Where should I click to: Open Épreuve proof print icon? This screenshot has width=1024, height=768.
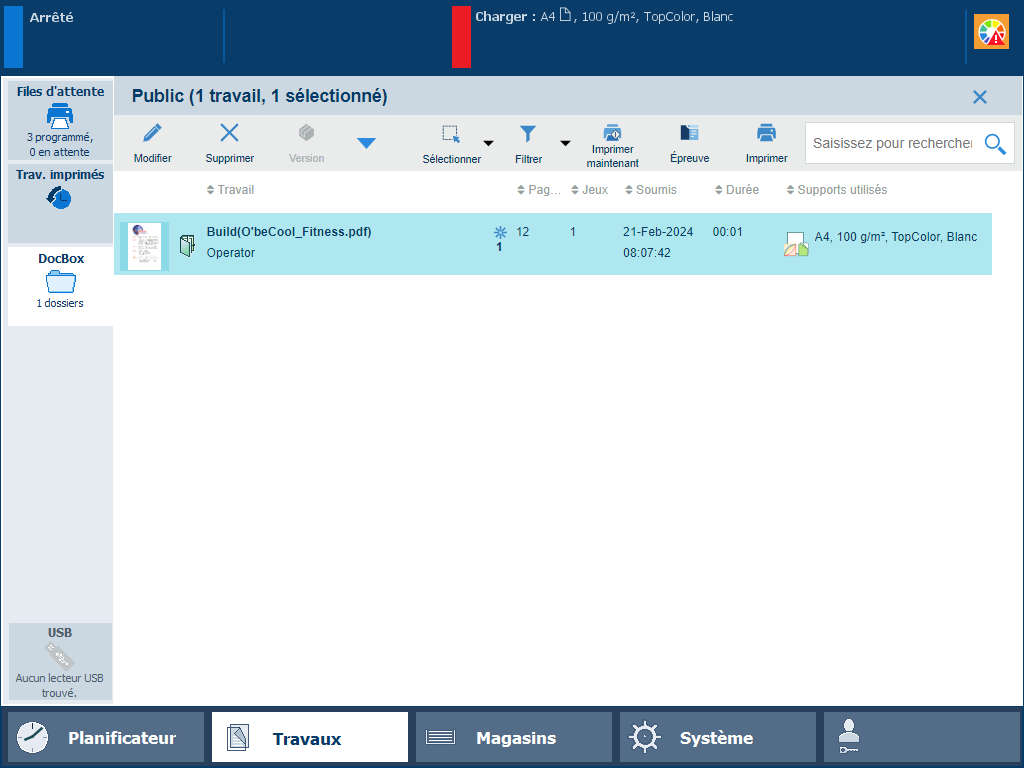pos(689,134)
